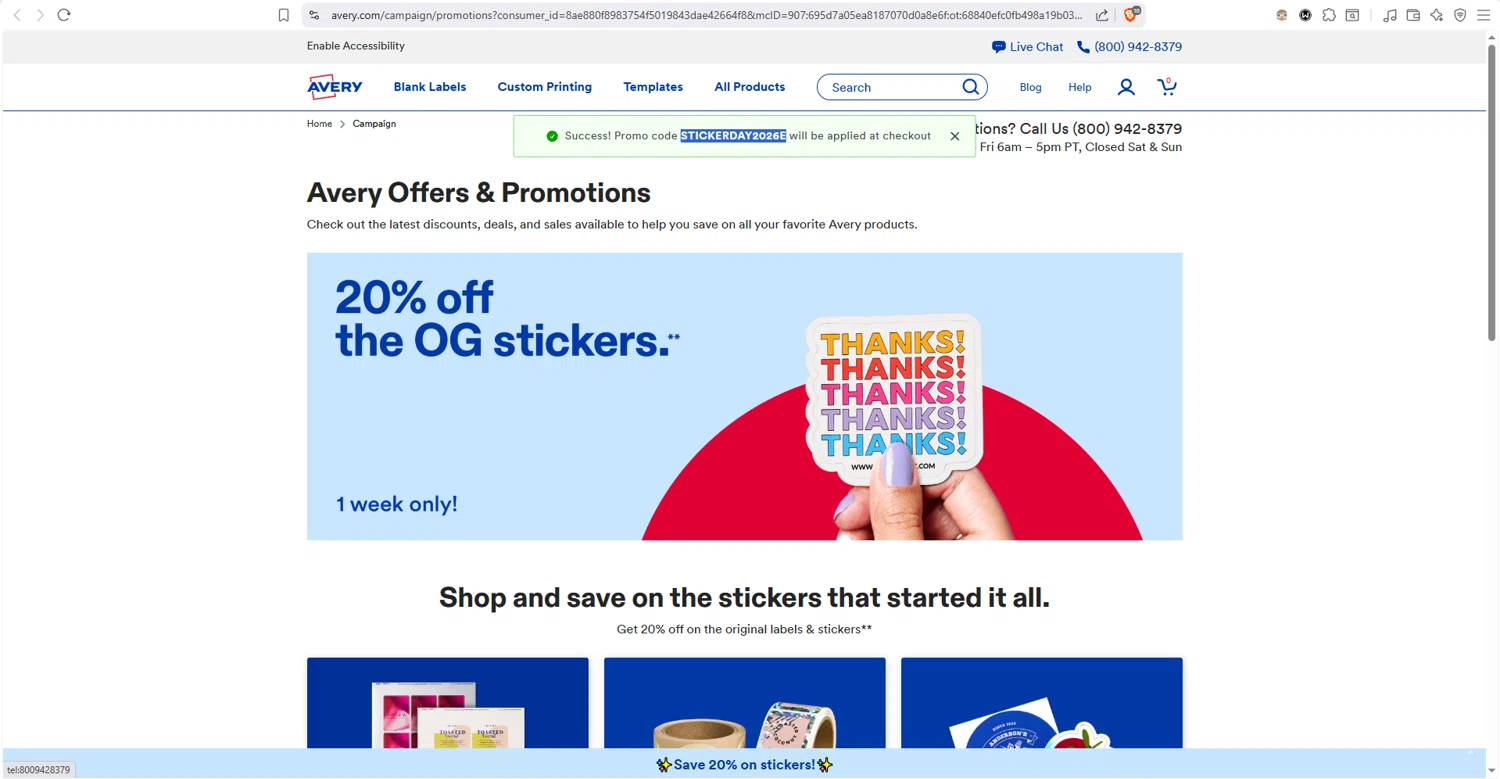Click the 20% off OG stickers banner
Screen dimensions: 1500x779
click(x=744, y=396)
